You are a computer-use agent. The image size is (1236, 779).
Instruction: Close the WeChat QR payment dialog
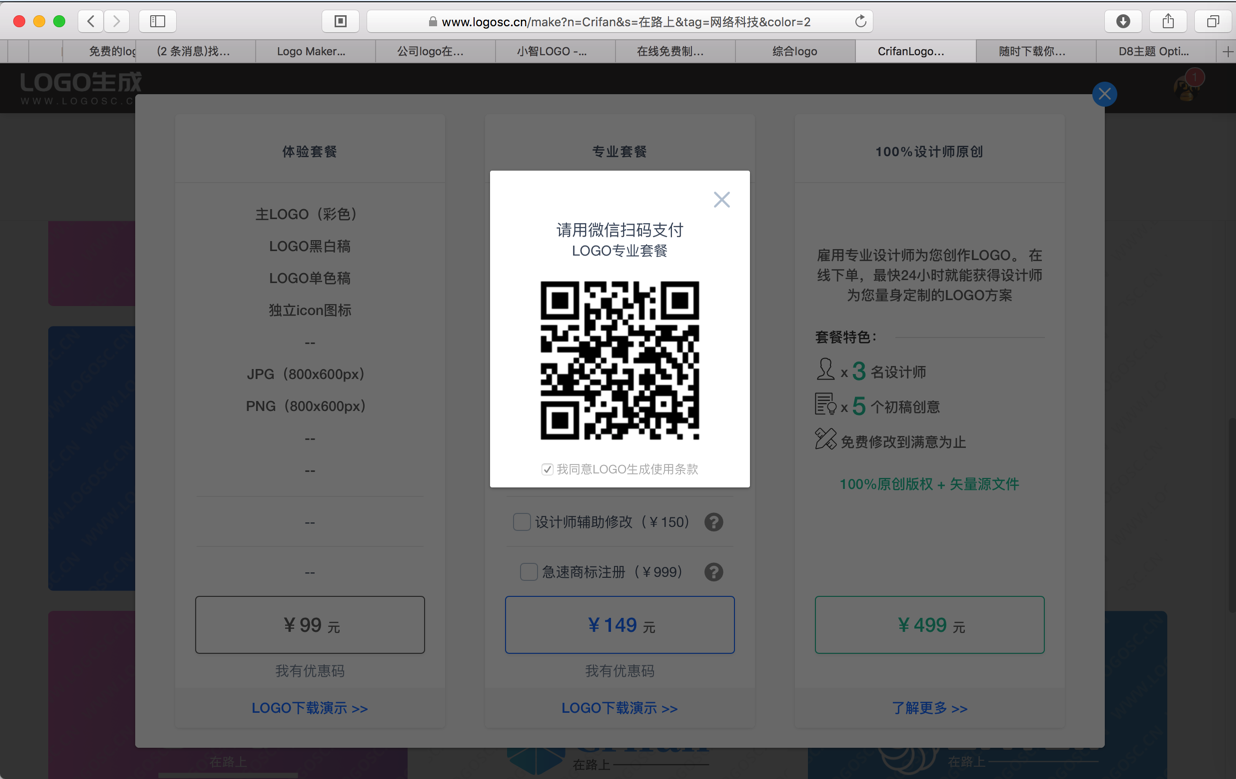(721, 200)
